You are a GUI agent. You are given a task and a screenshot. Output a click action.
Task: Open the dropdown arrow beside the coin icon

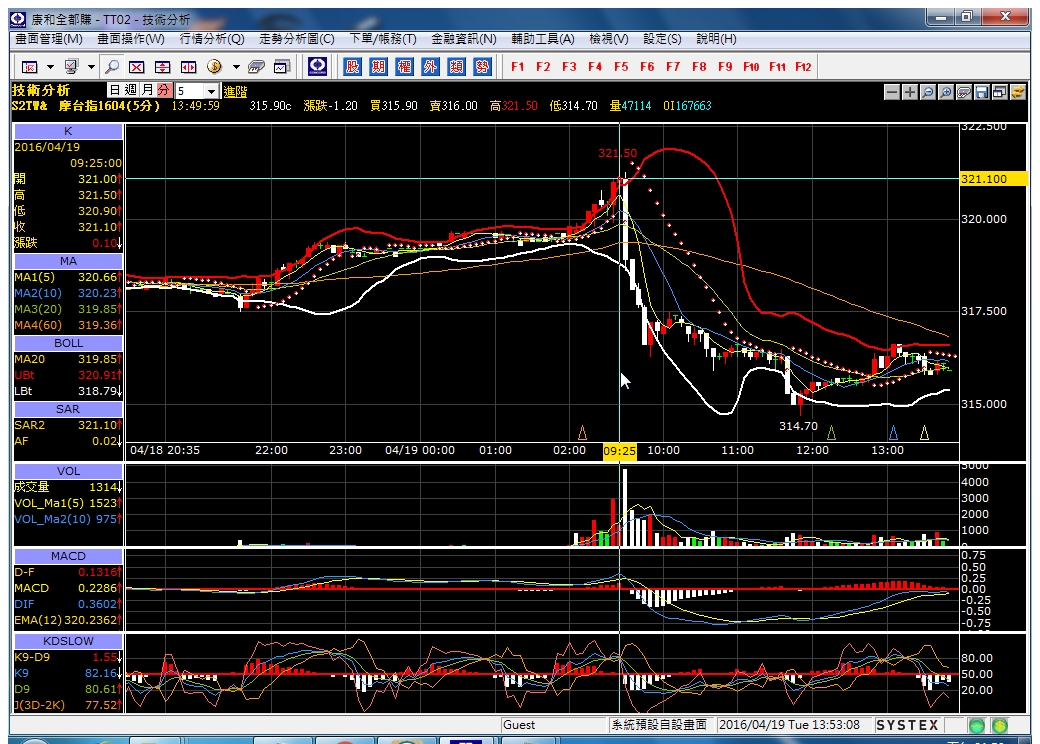click(x=235, y=66)
